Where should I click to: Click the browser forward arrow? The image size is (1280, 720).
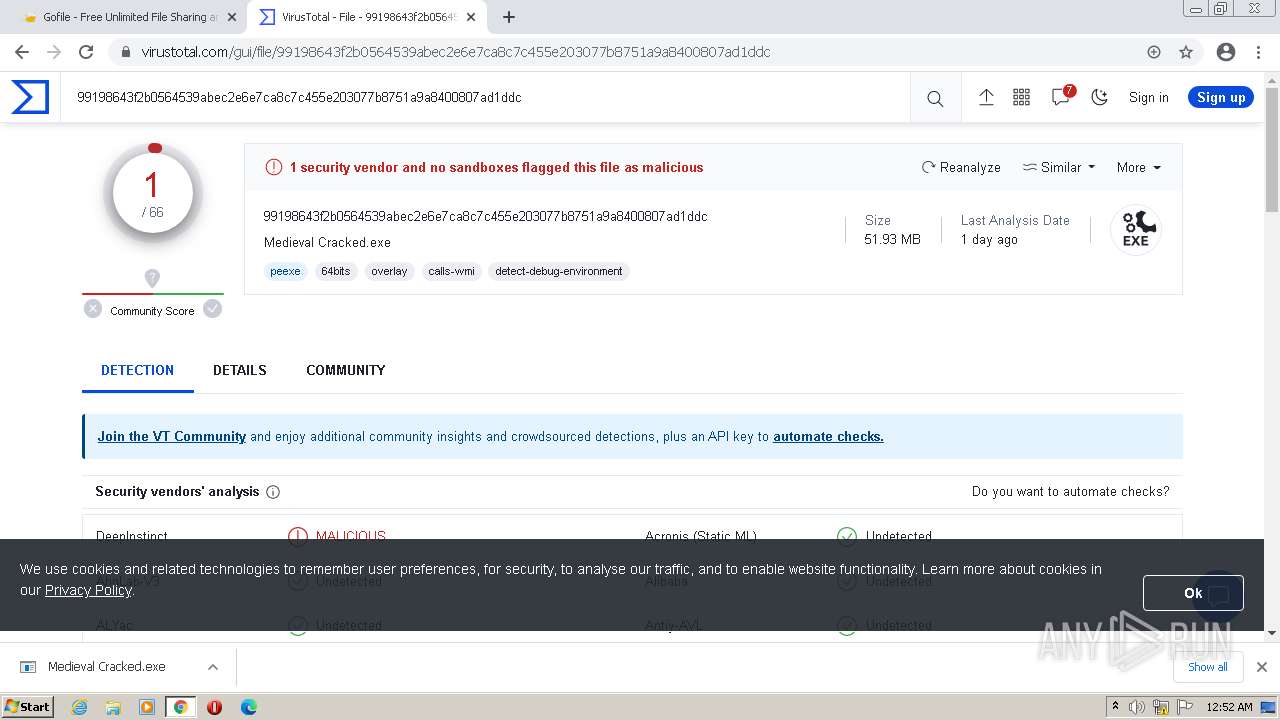(x=54, y=52)
